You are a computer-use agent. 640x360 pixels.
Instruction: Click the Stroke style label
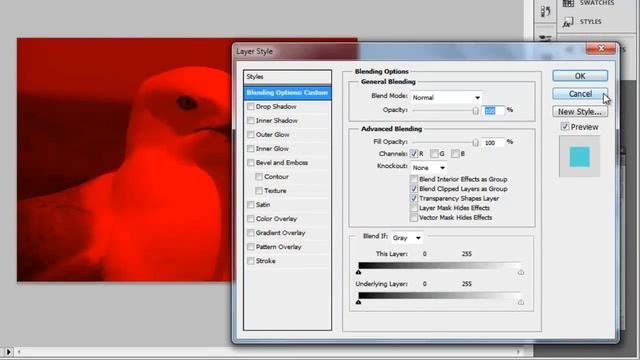tap(266, 261)
